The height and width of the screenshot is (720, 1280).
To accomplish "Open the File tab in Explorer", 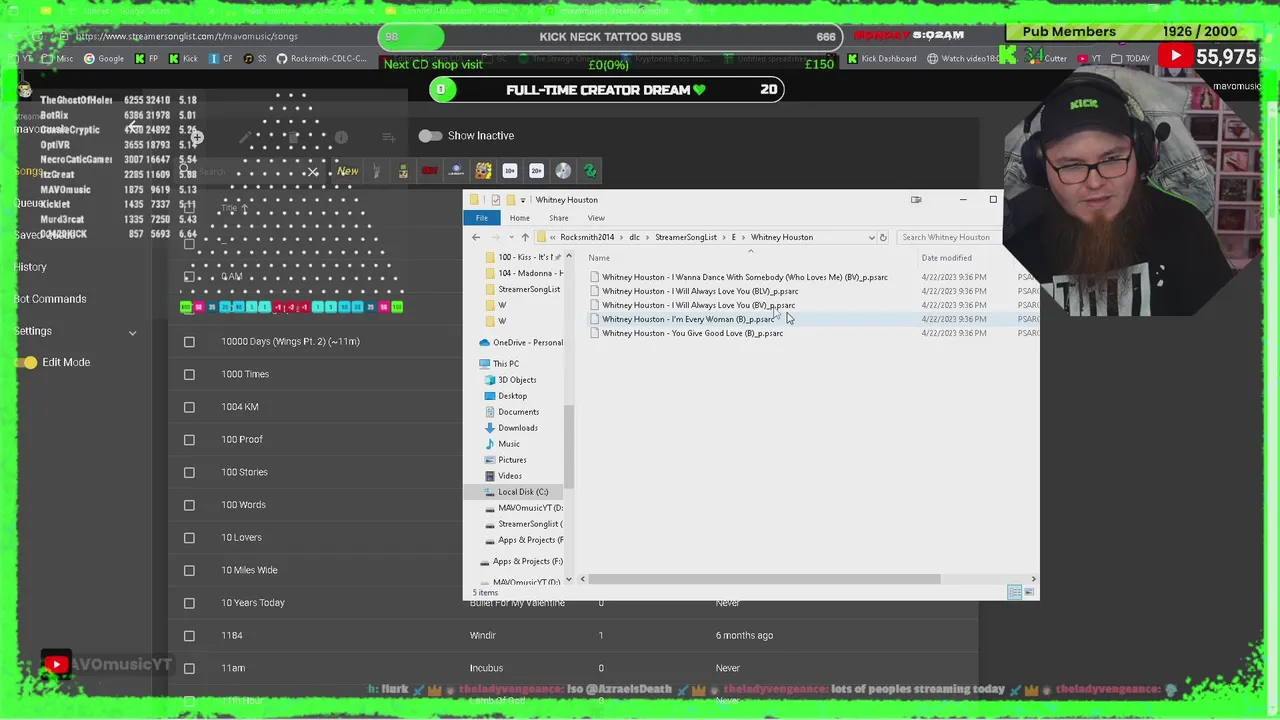I will 482,218.
